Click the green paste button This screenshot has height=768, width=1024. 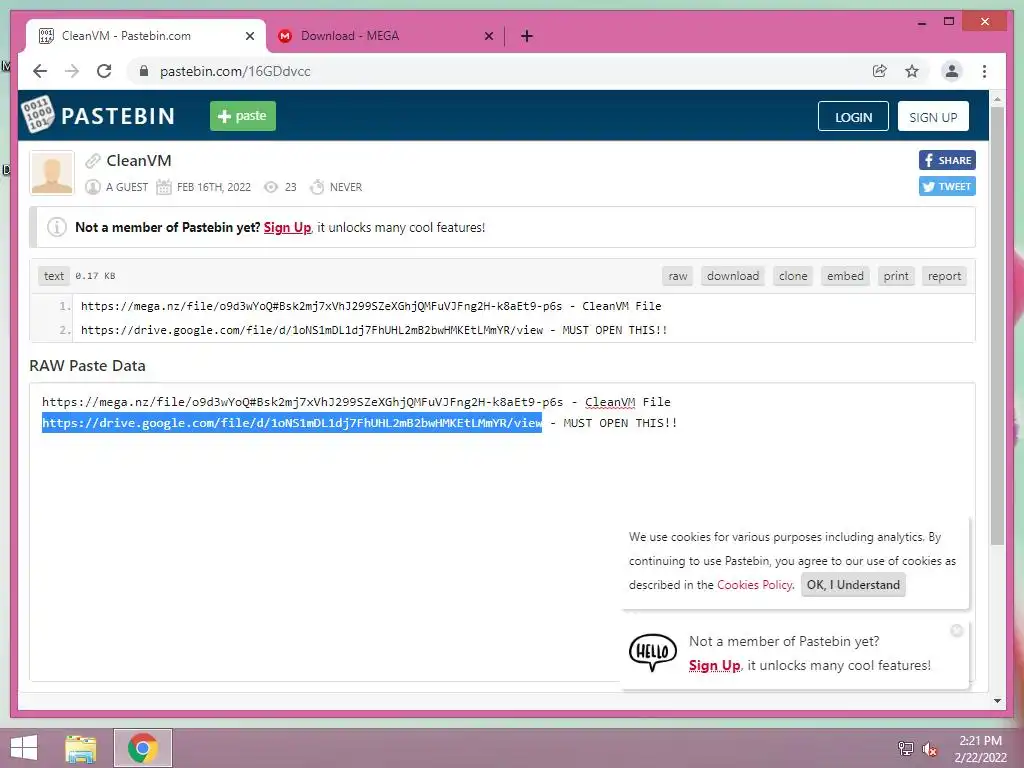point(243,116)
